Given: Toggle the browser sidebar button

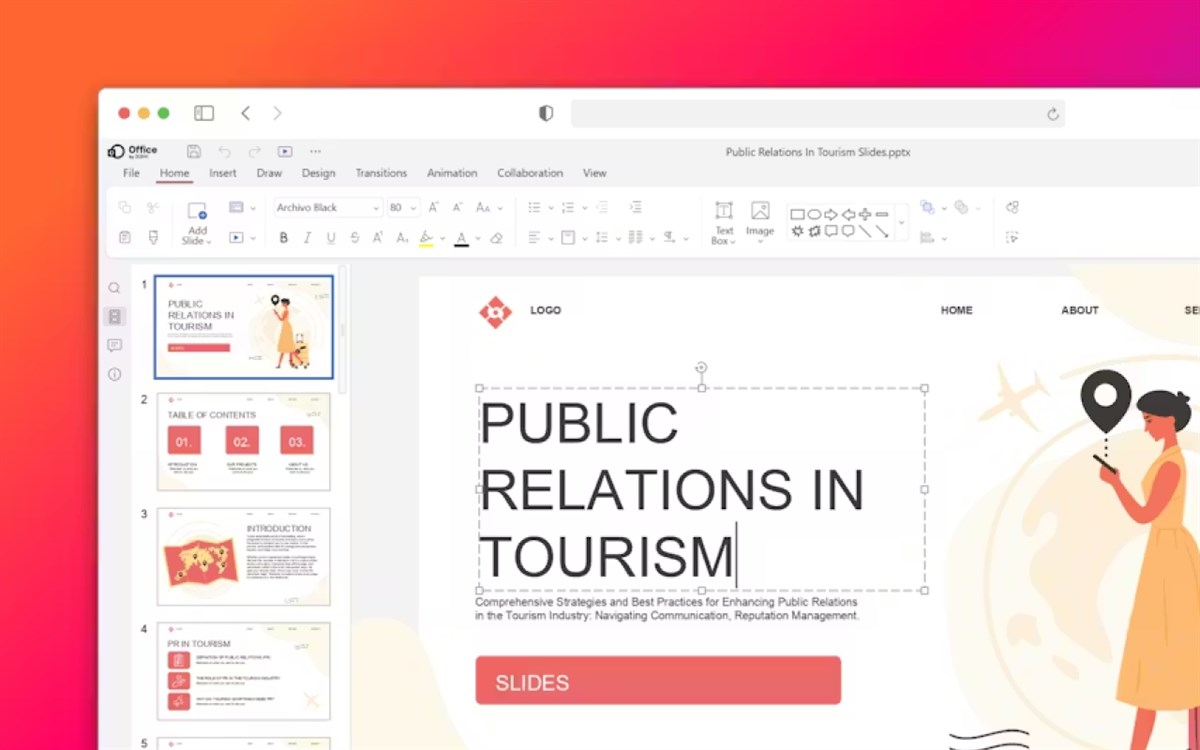Looking at the screenshot, I should [x=204, y=113].
